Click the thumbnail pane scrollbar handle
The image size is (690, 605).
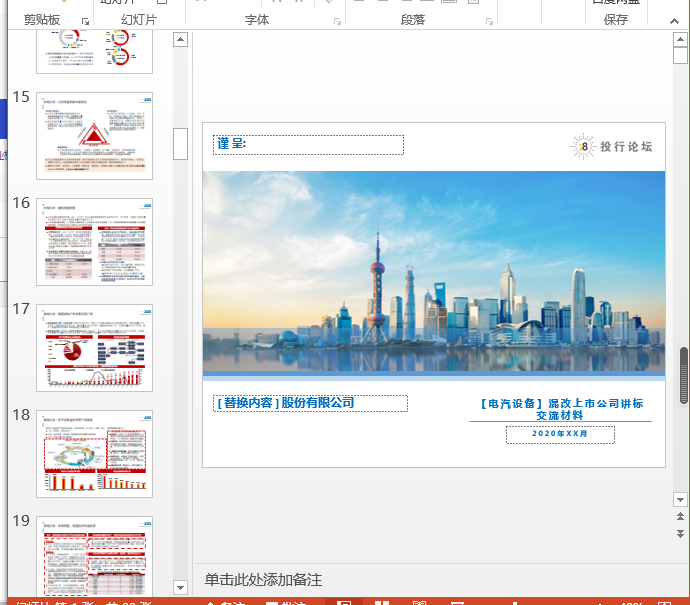[x=180, y=144]
